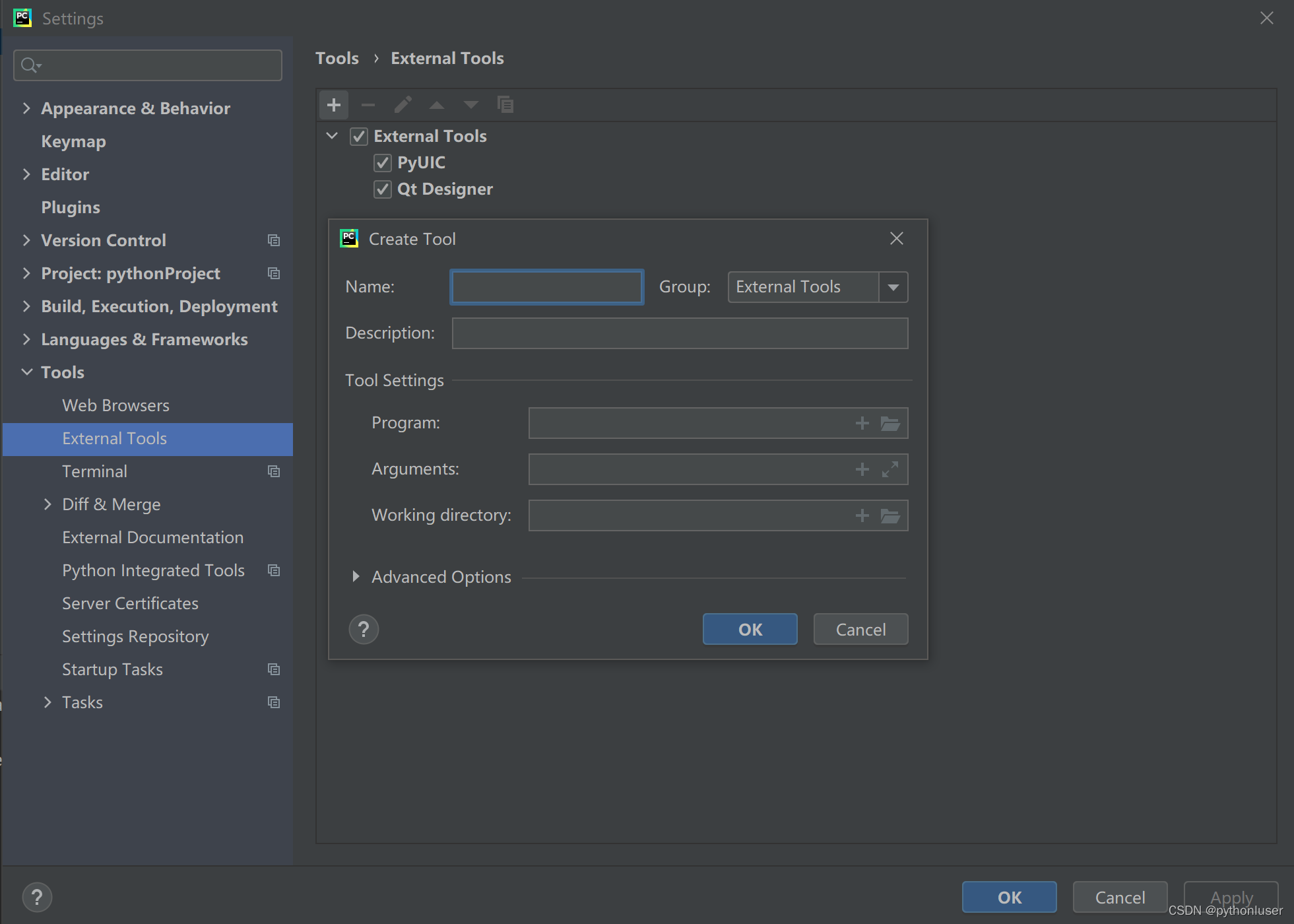Expand the Appearance & Behavior settings node
The height and width of the screenshot is (924, 1294).
coord(26,108)
